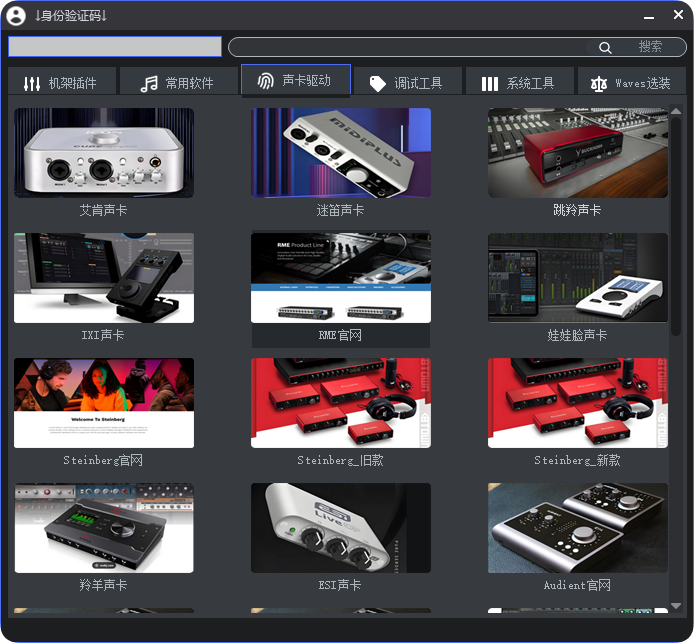Click the user avatar profile icon
Viewport: 694px width, 643px height.
[x=16, y=15]
